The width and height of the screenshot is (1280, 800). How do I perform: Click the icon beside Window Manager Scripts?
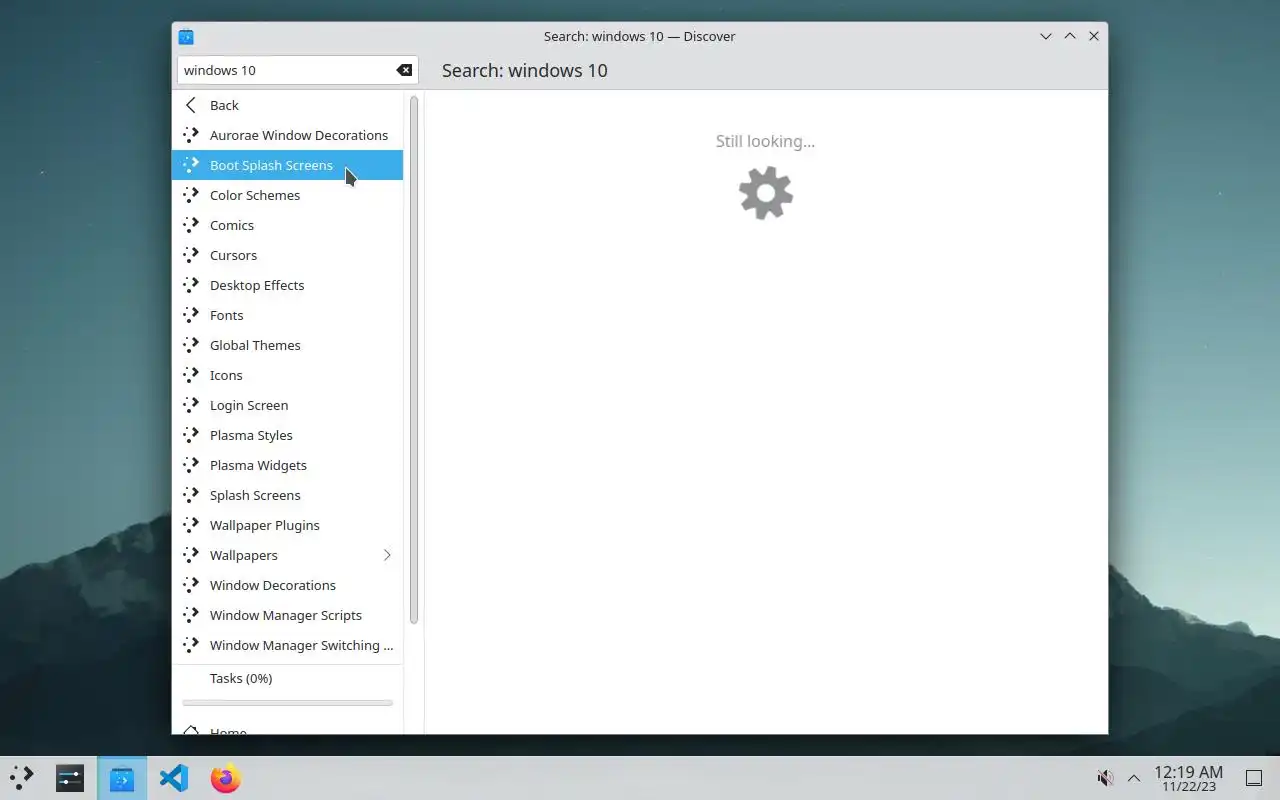tap(191, 615)
